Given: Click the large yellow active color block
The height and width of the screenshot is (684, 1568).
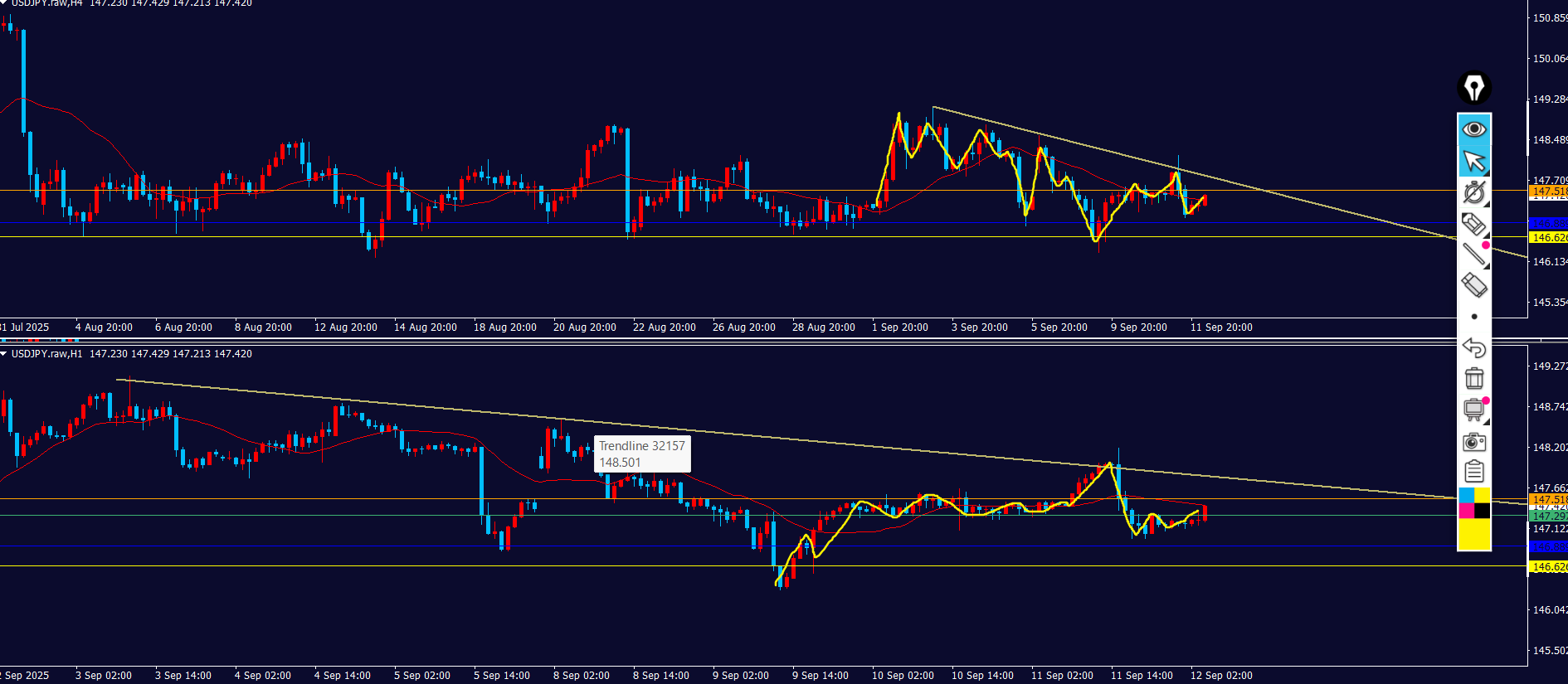Looking at the screenshot, I should (x=1473, y=534).
